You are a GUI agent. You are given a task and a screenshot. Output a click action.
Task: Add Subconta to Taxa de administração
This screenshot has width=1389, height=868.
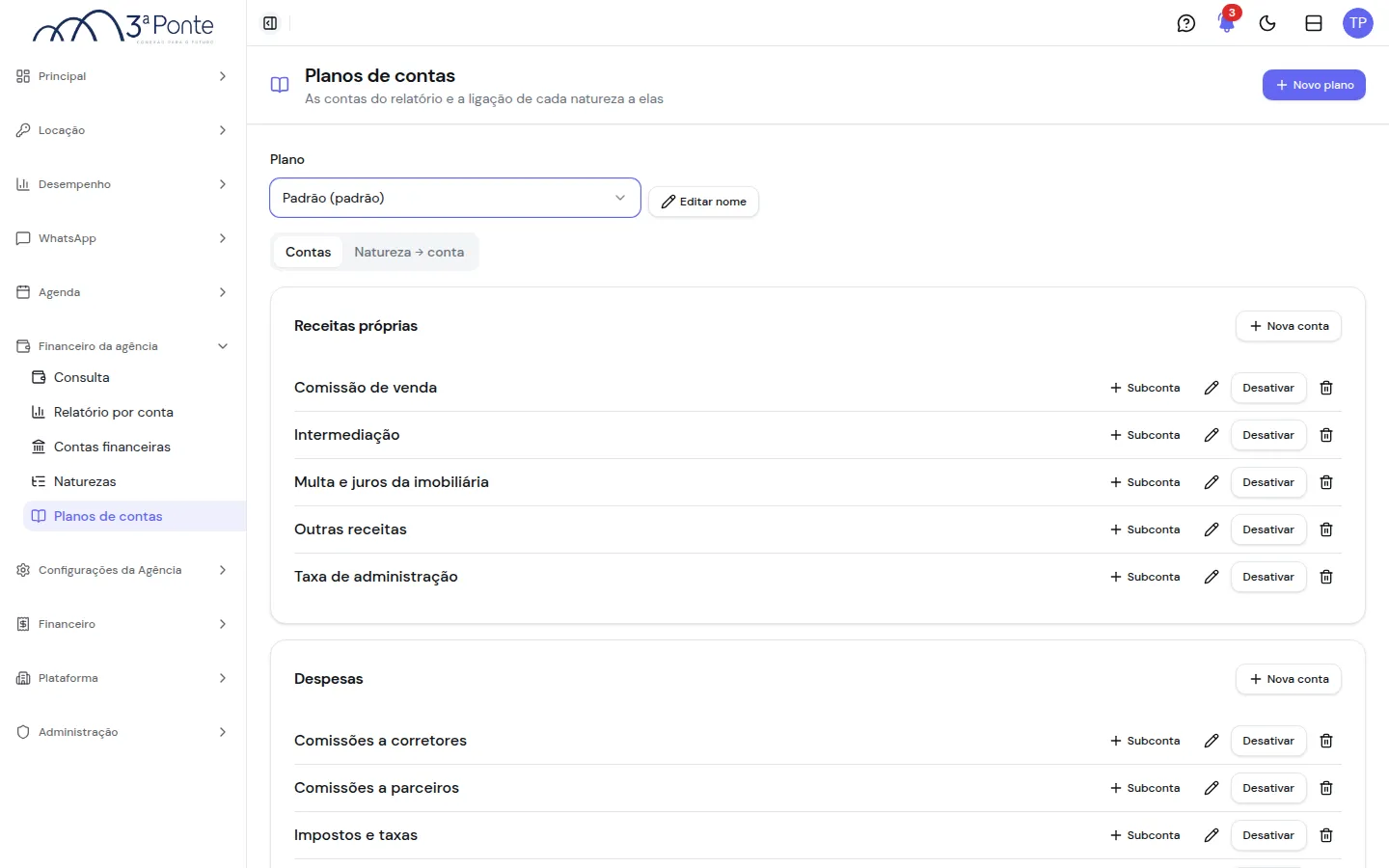1145,577
